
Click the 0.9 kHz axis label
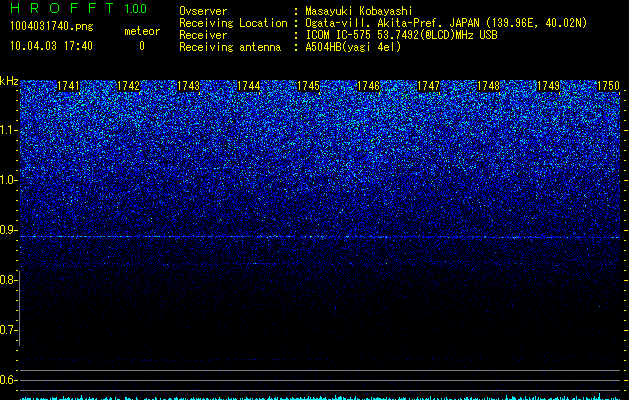(7, 230)
